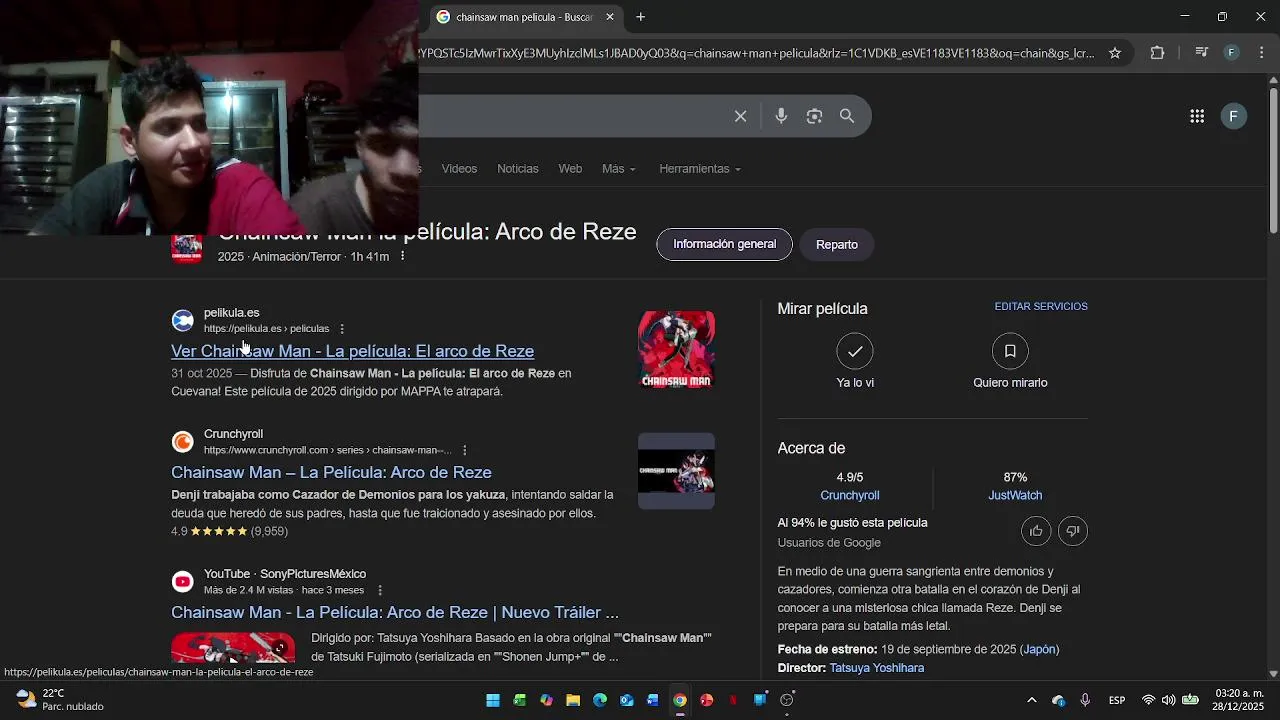The image size is (1280, 720).
Task: Open more options next to 1h 41m
Action: tap(402, 257)
